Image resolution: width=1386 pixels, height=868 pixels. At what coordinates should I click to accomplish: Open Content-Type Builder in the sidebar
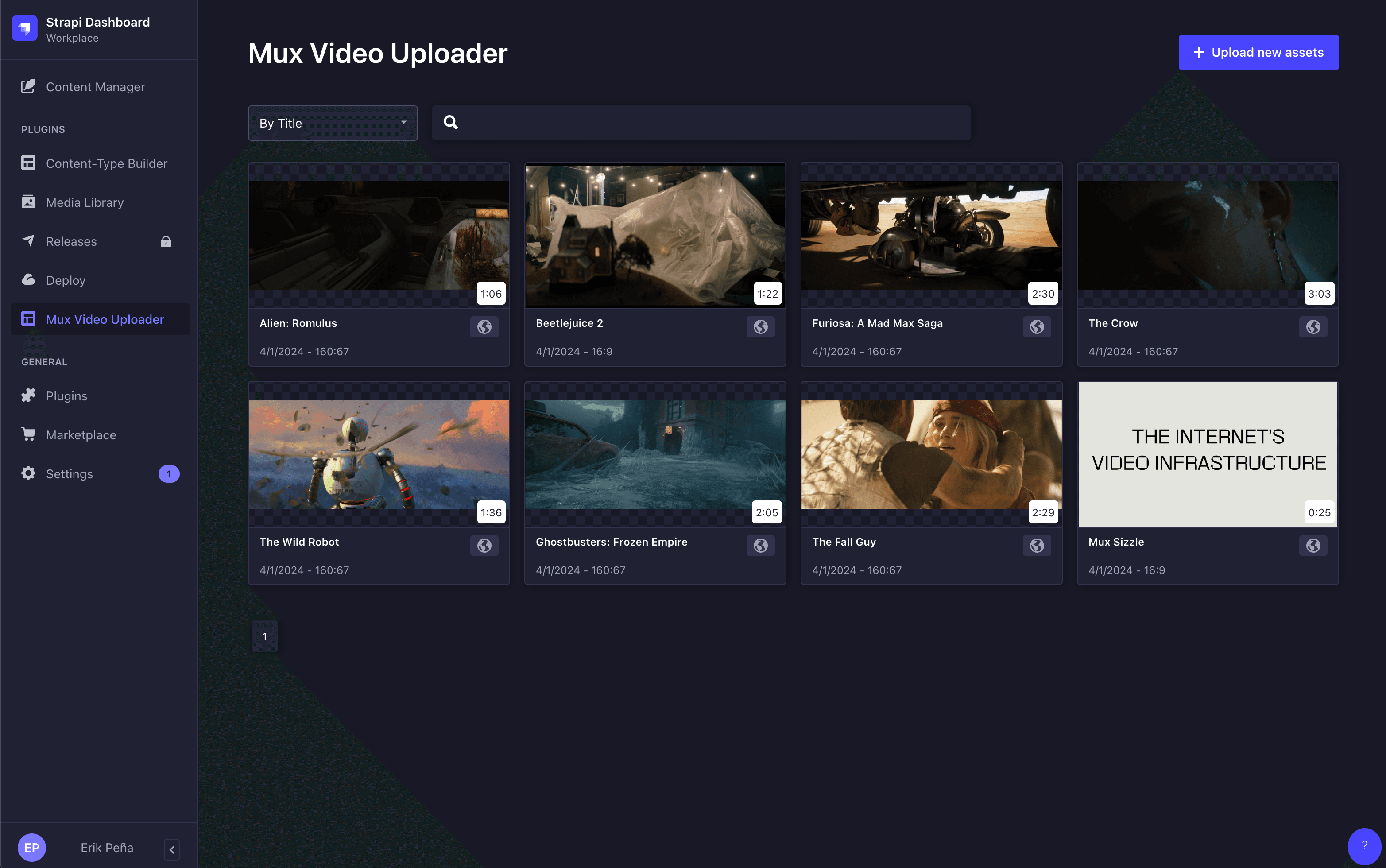pyautogui.click(x=106, y=163)
